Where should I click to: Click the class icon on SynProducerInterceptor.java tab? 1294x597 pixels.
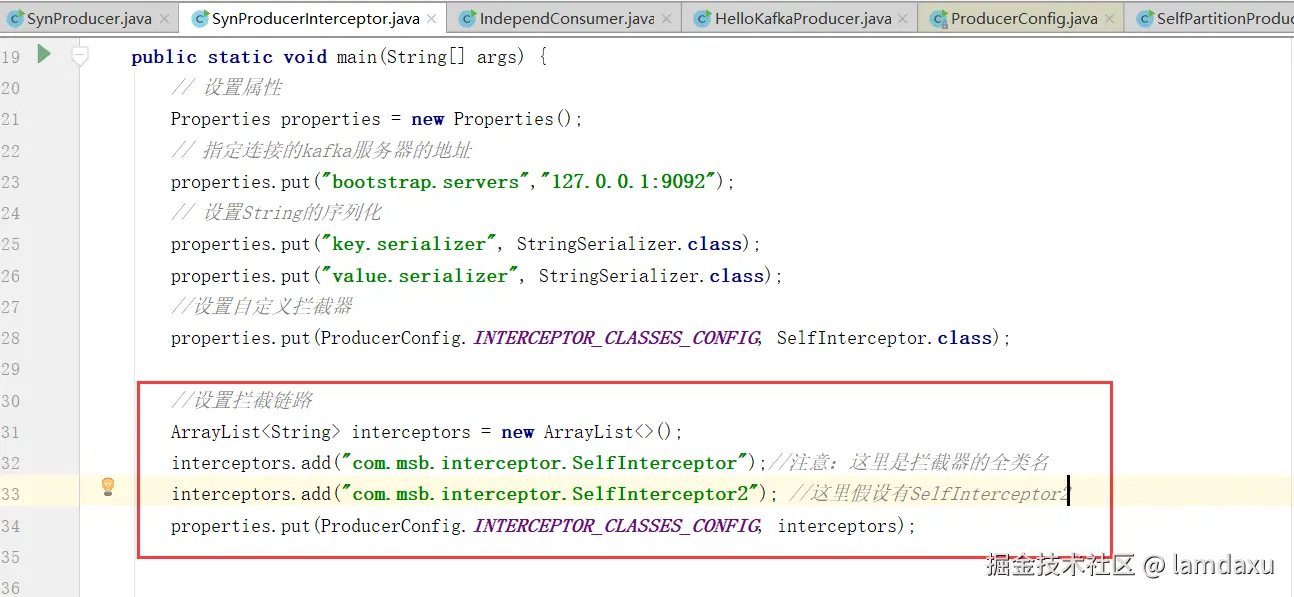(200, 19)
